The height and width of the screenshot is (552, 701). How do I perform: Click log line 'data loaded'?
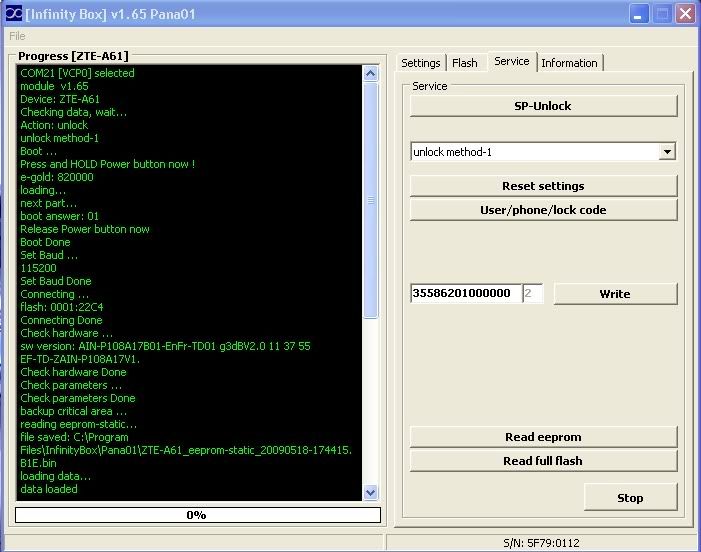pos(49,489)
